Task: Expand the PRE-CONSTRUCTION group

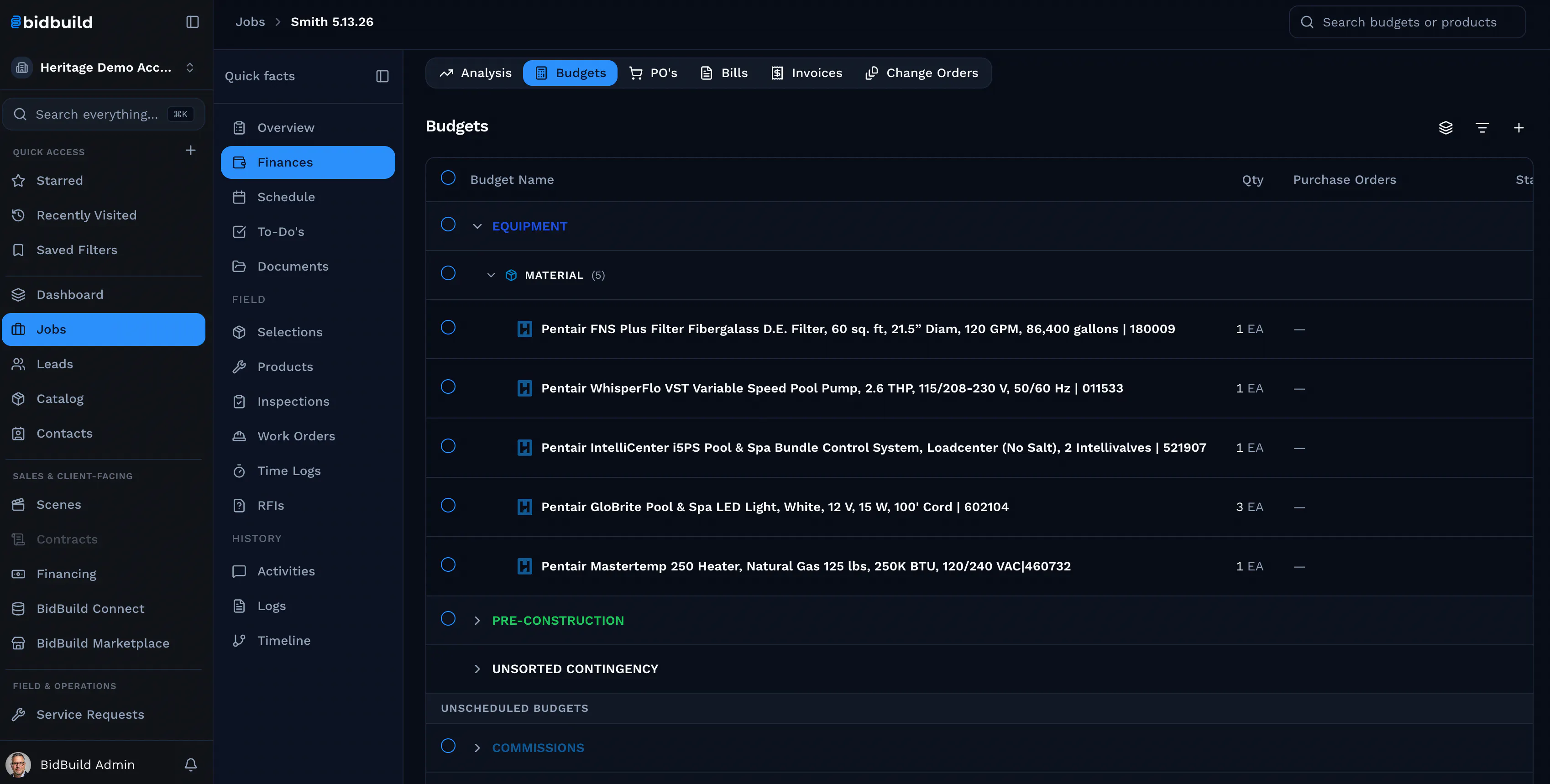Action: (x=477, y=620)
